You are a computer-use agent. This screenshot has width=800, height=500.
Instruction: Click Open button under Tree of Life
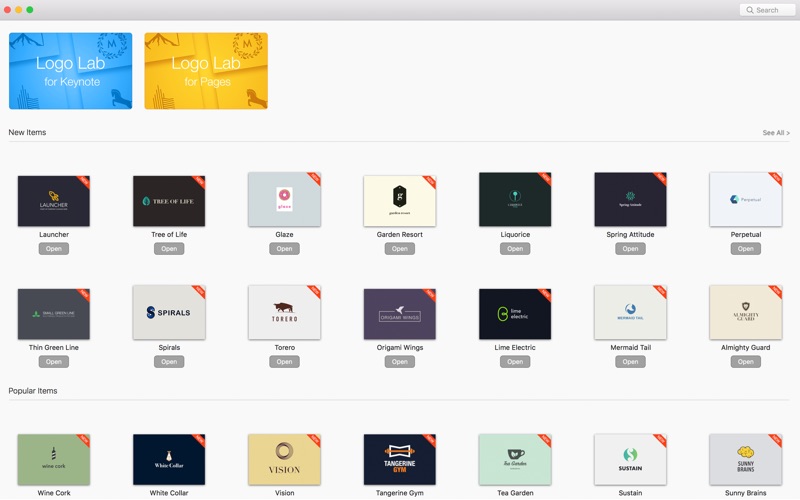pyautogui.click(x=169, y=249)
